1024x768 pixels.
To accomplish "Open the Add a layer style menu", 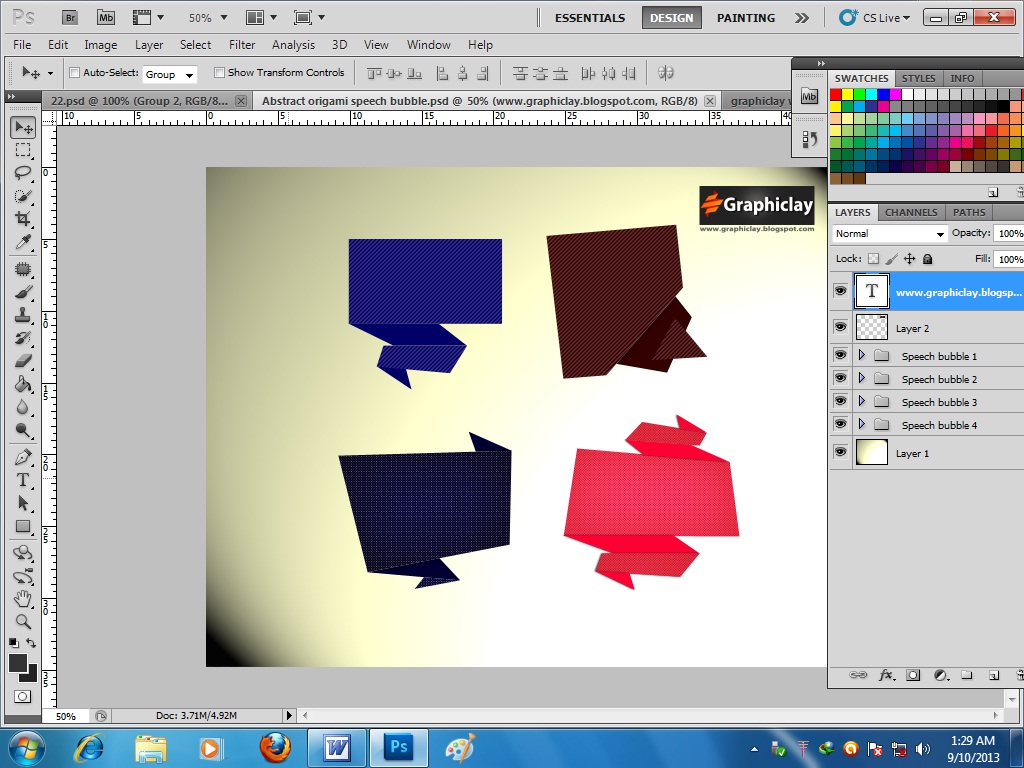I will [x=885, y=675].
